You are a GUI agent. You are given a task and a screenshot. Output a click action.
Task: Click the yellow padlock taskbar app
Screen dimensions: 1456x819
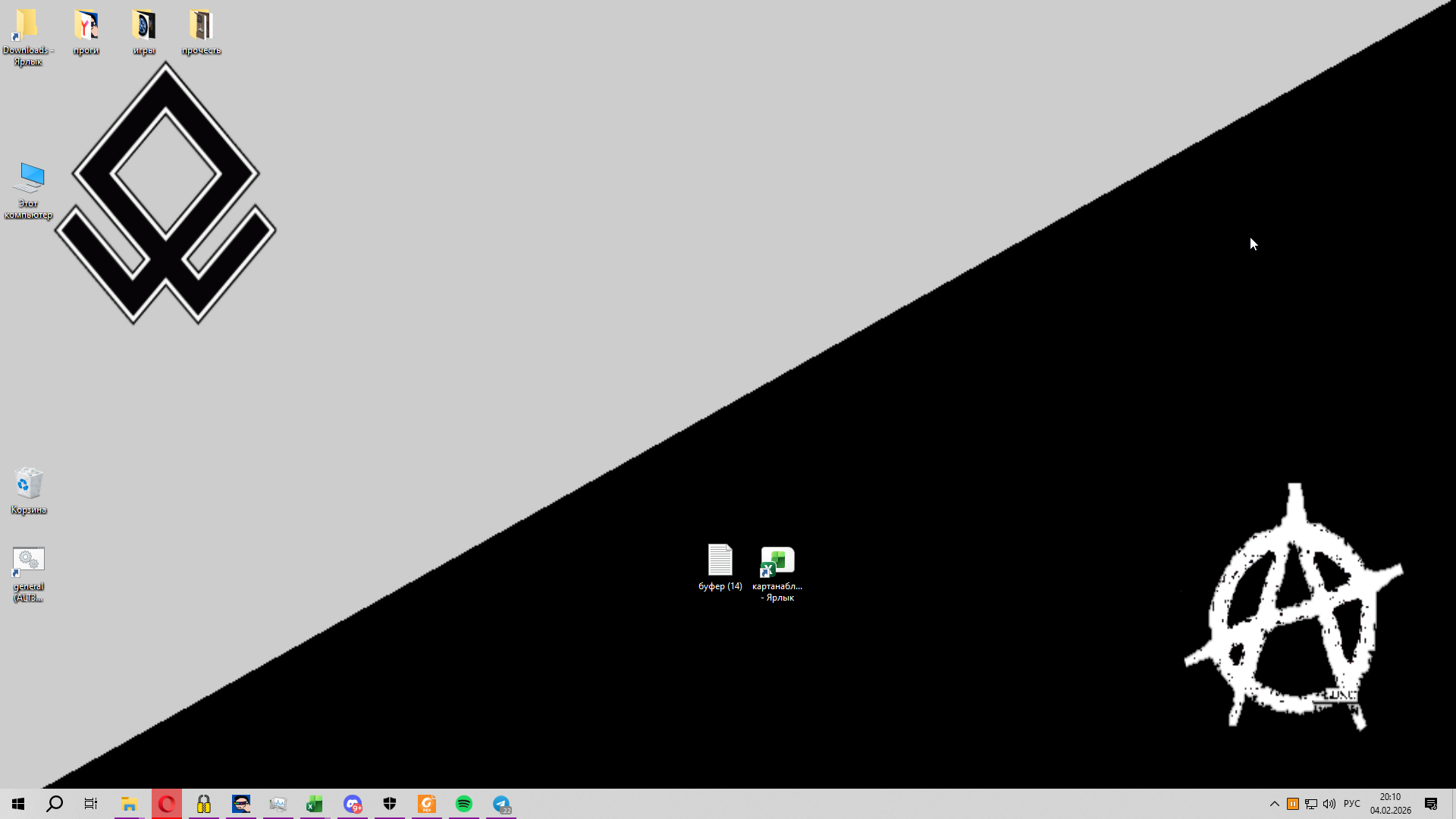point(204,804)
